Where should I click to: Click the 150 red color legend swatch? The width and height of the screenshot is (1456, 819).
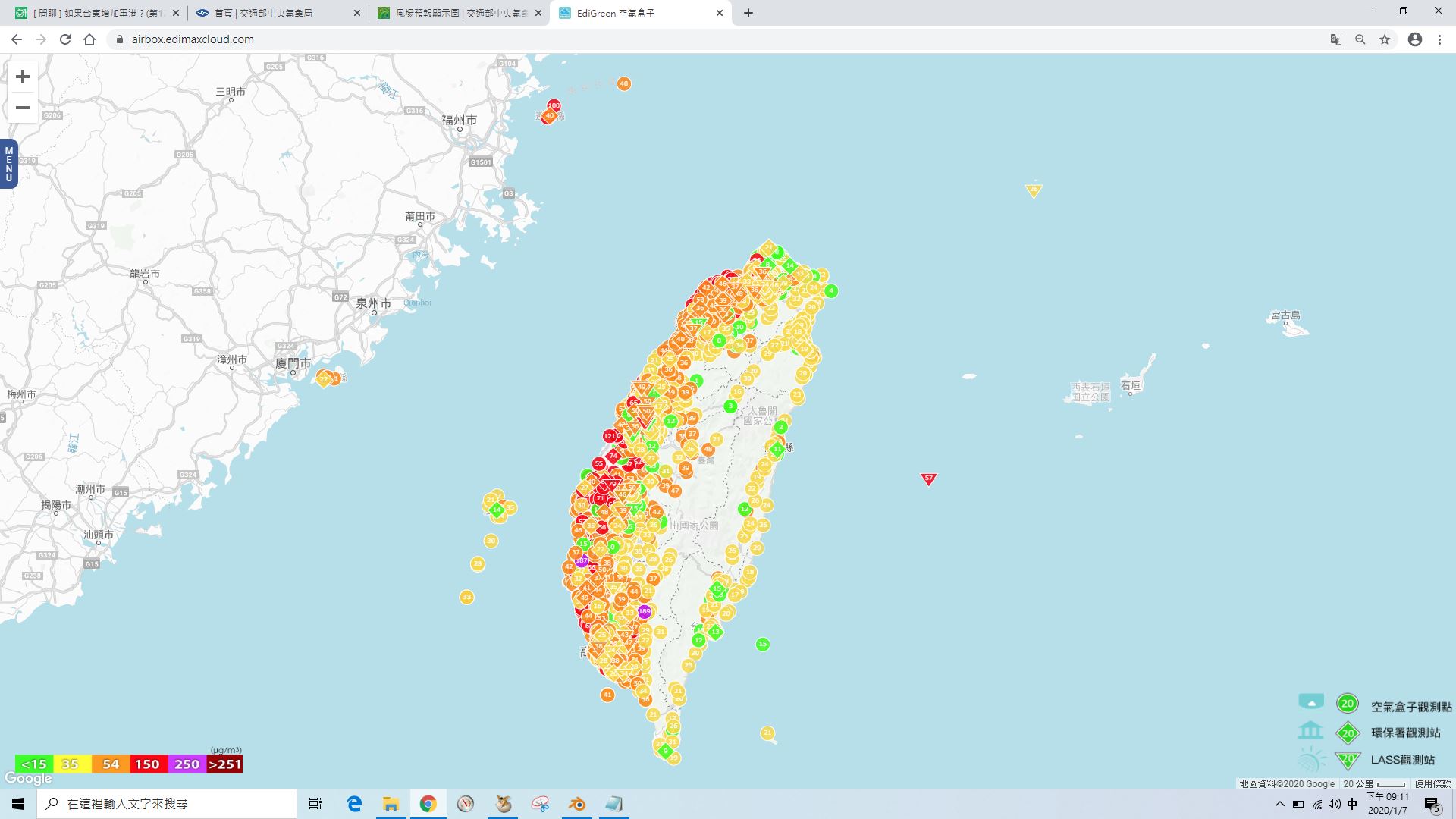pos(148,764)
